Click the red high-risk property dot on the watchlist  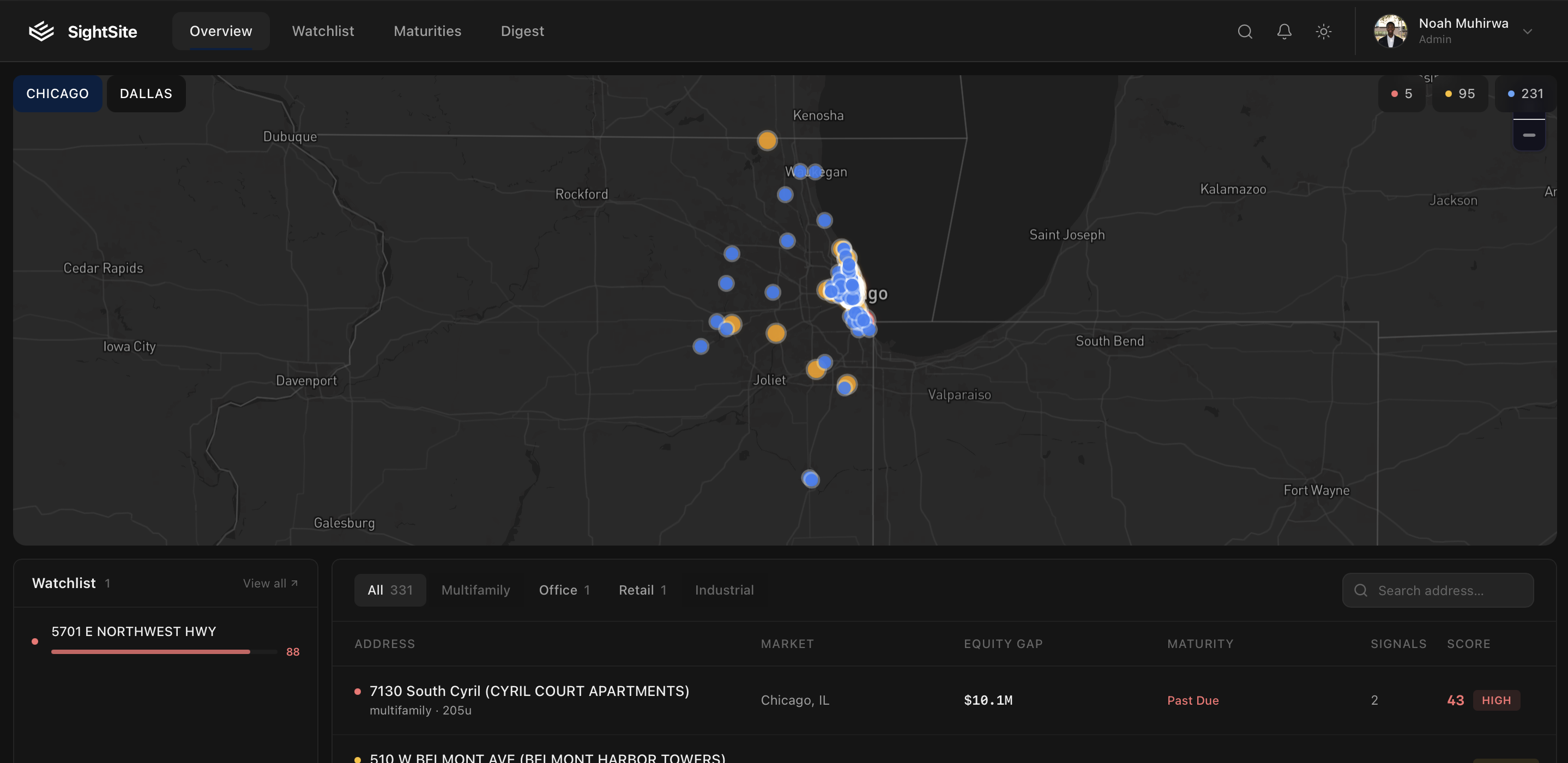click(35, 641)
